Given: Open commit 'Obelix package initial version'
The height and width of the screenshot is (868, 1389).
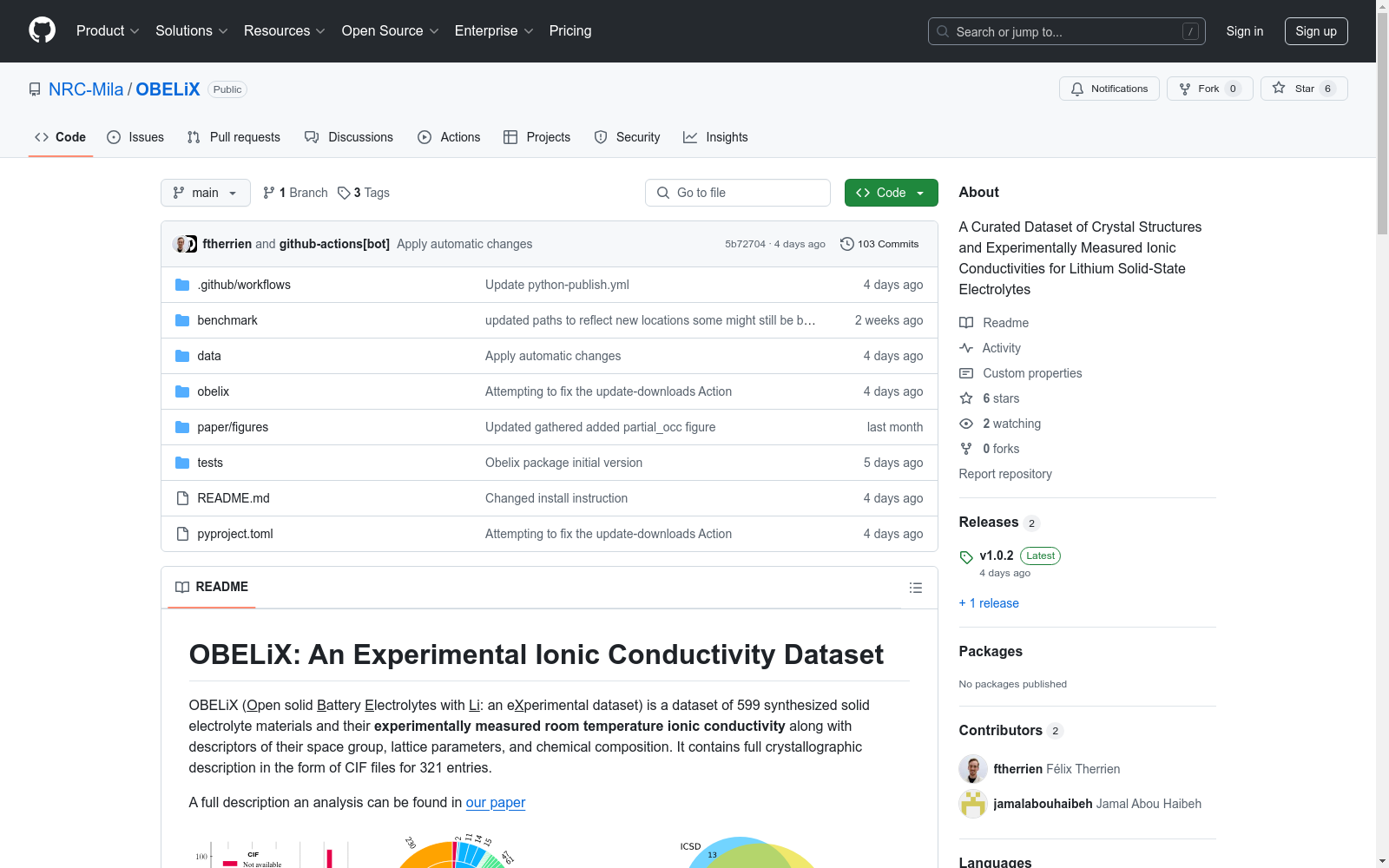Looking at the screenshot, I should click(x=563, y=463).
